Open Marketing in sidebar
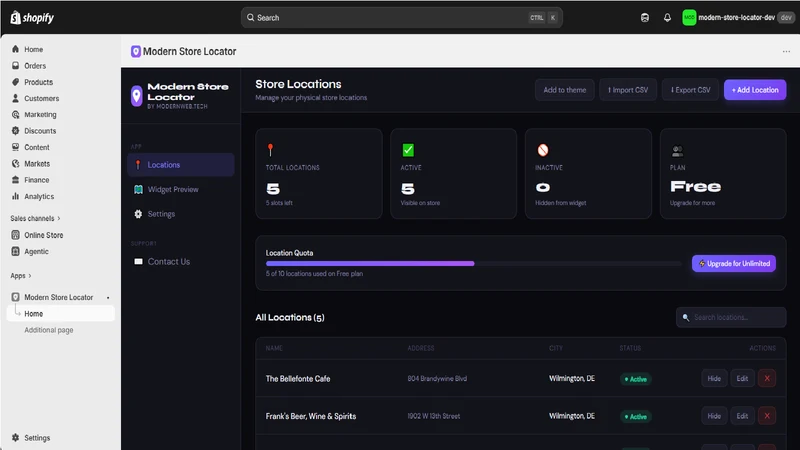The width and height of the screenshot is (800, 450). click(40, 115)
